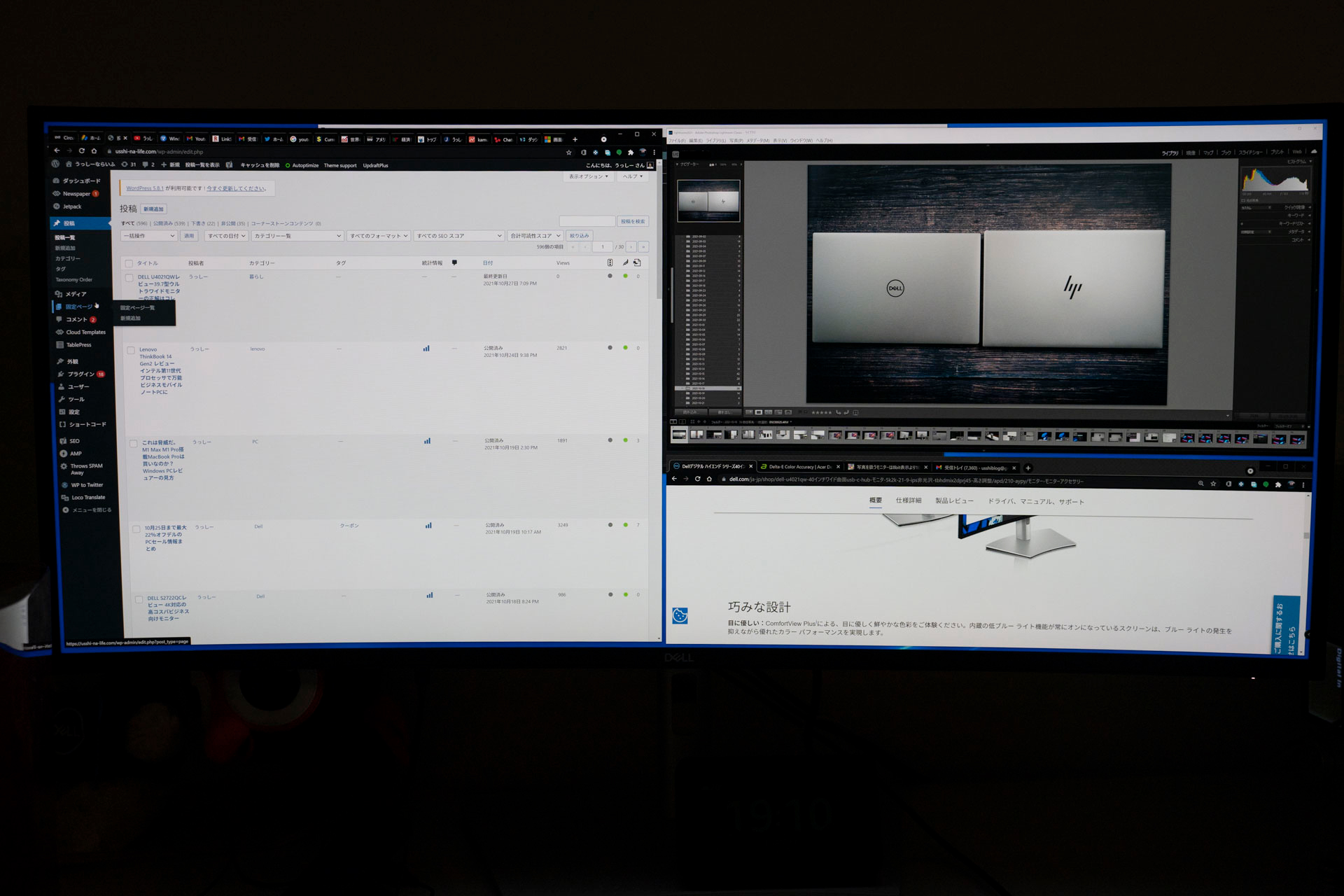Open the all formats (すべてのフォーマット) dropdown
The height and width of the screenshot is (896, 1344).
pyautogui.click(x=379, y=236)
